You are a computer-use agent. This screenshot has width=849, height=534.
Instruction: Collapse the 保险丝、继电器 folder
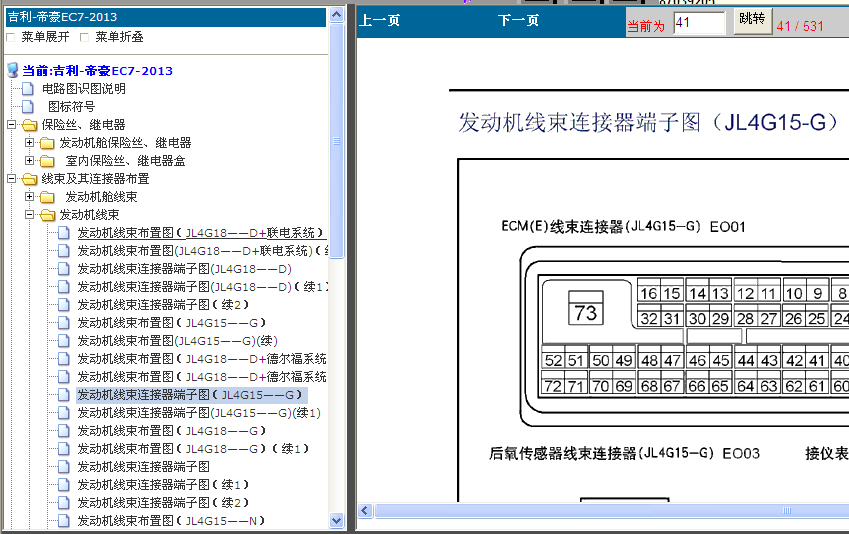11,125
